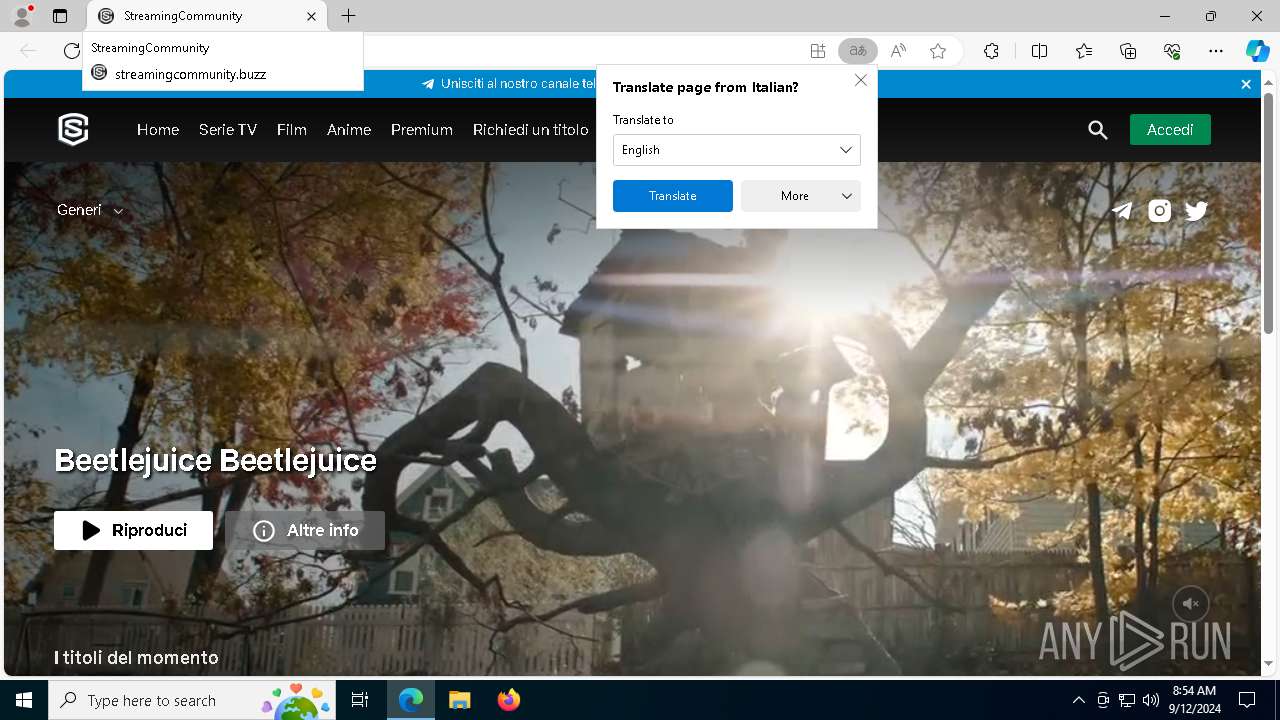Viewport: 1280px width, 720px height.
Task: Open the Serie TV section
Action: [x=228, y=130]
